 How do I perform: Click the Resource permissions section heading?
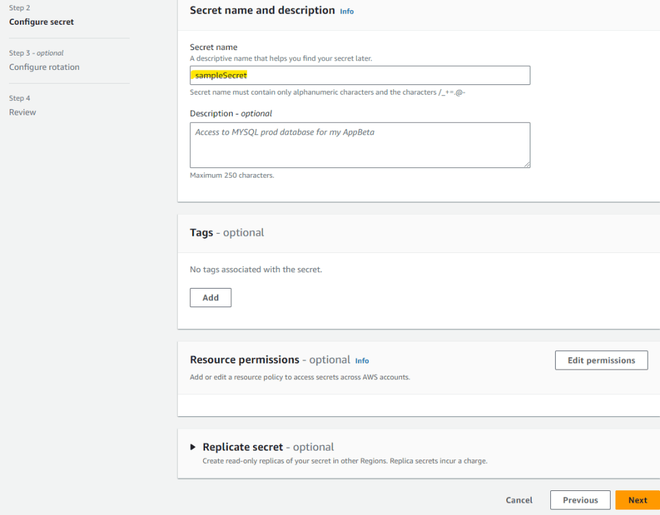click(x=245, y=359)
